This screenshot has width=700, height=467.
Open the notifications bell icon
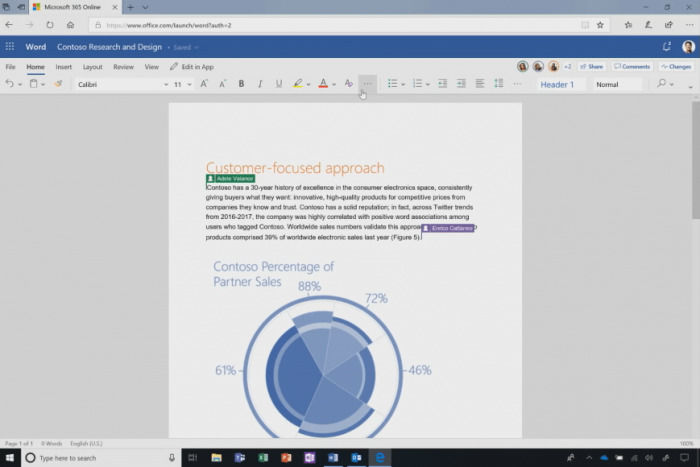point(666,46)
